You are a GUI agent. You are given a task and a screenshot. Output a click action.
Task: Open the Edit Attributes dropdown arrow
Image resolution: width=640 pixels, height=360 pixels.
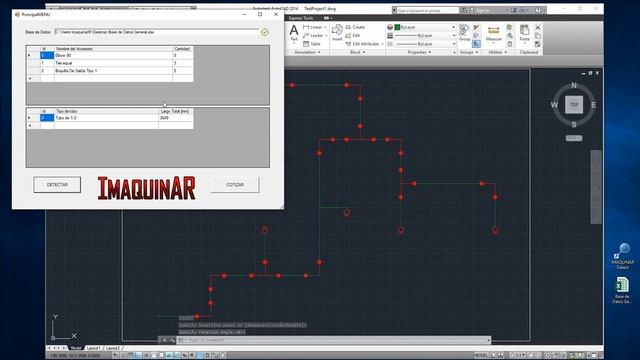point(382,44)
